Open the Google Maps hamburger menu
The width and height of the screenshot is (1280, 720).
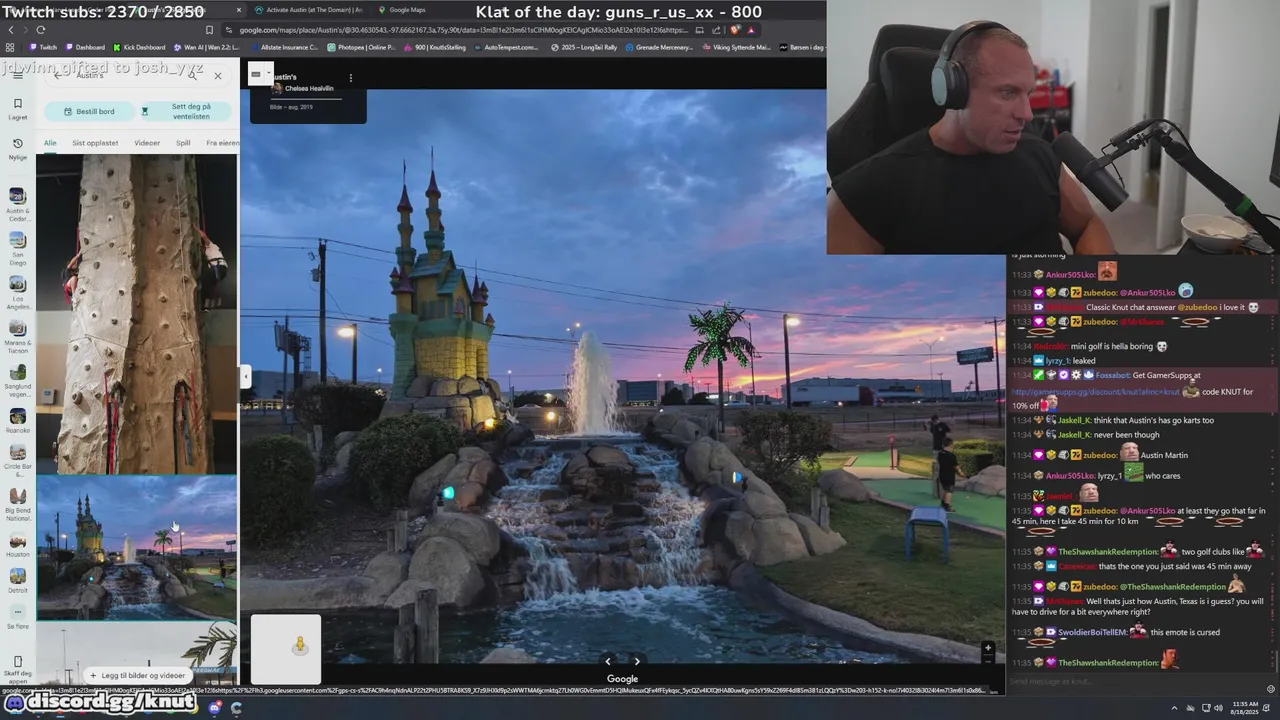pos(17,75)
